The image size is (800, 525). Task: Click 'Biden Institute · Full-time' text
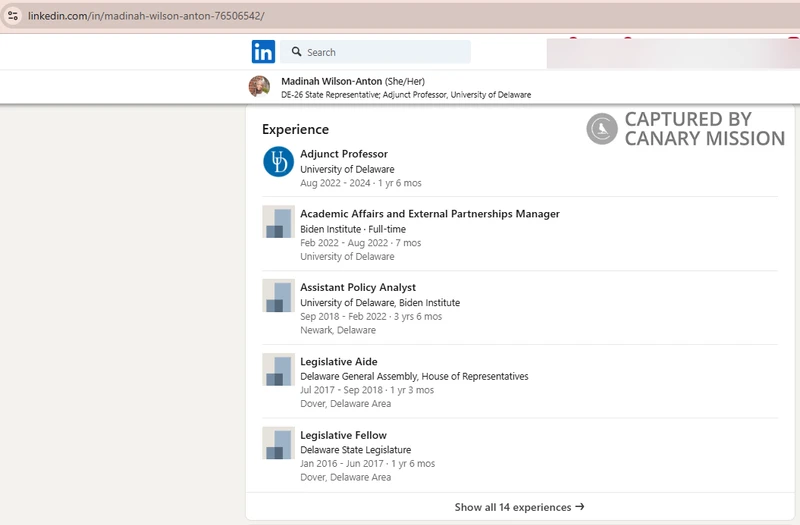click(x=353, y=229)
